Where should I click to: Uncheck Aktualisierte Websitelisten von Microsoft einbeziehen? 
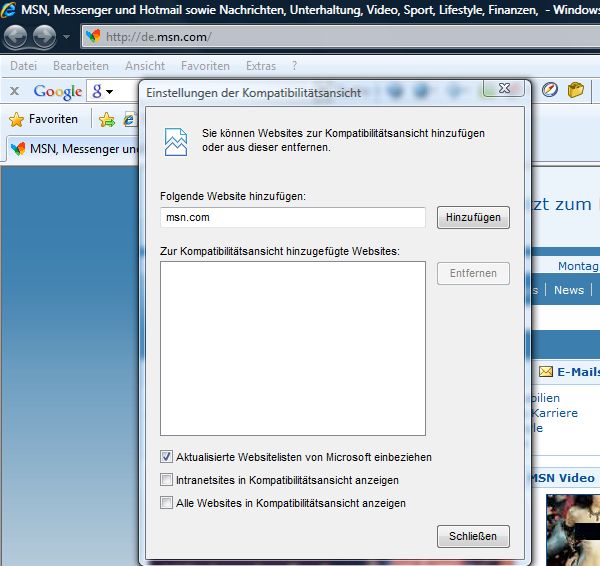click(166, 457)
